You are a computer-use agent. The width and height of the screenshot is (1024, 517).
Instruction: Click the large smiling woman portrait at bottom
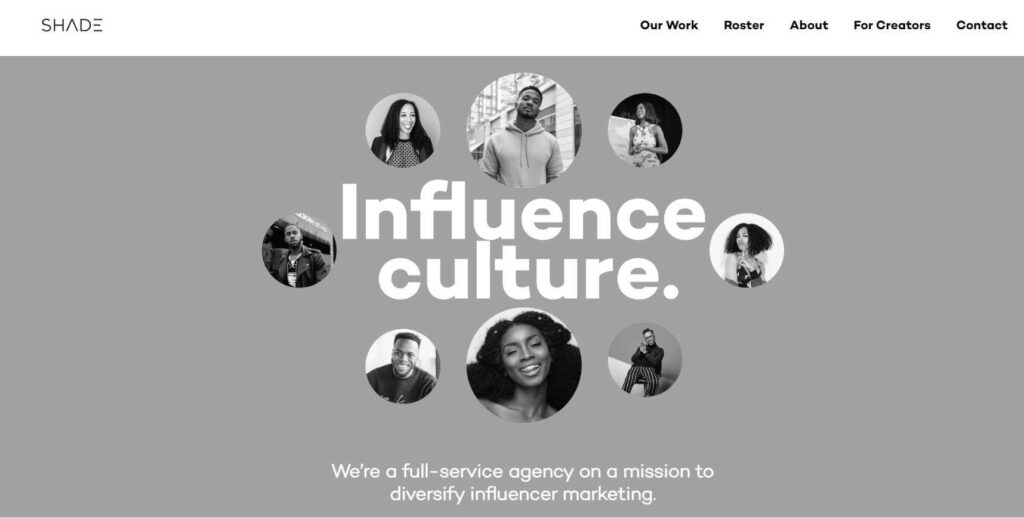[524, 365]
